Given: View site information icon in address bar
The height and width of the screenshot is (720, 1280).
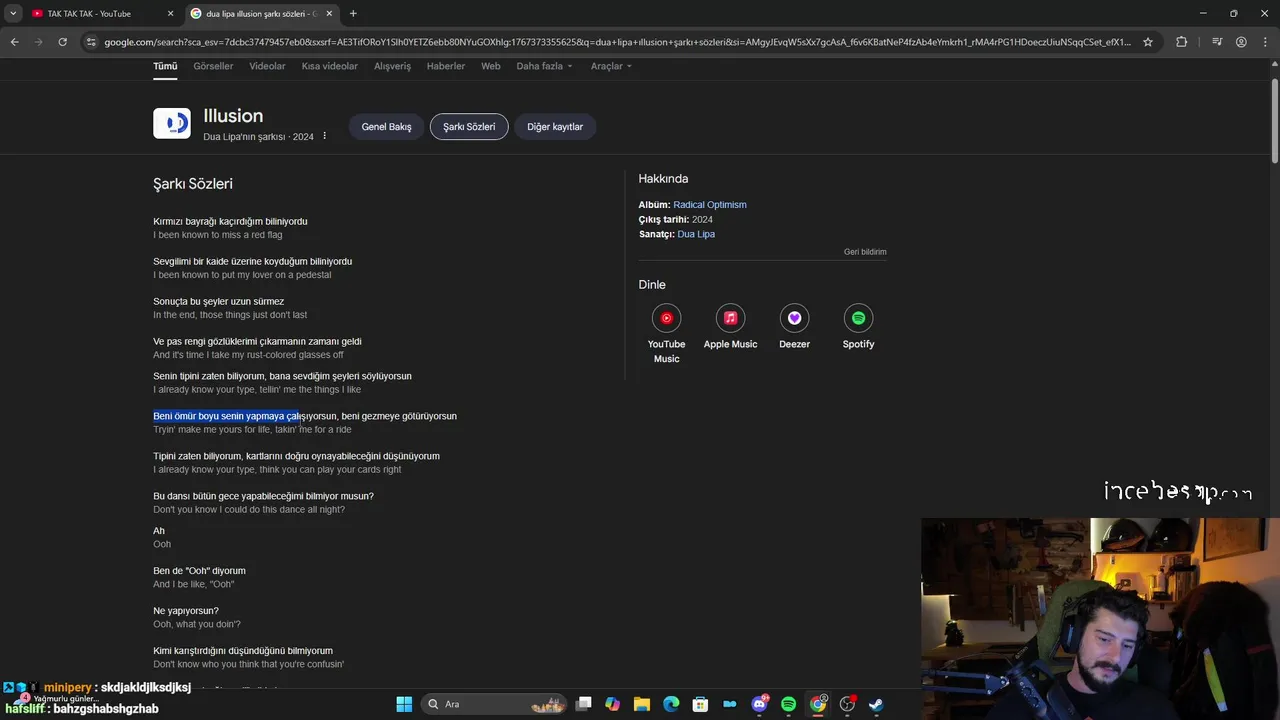Looking at the screenshot, I should (x=91, y=42).
